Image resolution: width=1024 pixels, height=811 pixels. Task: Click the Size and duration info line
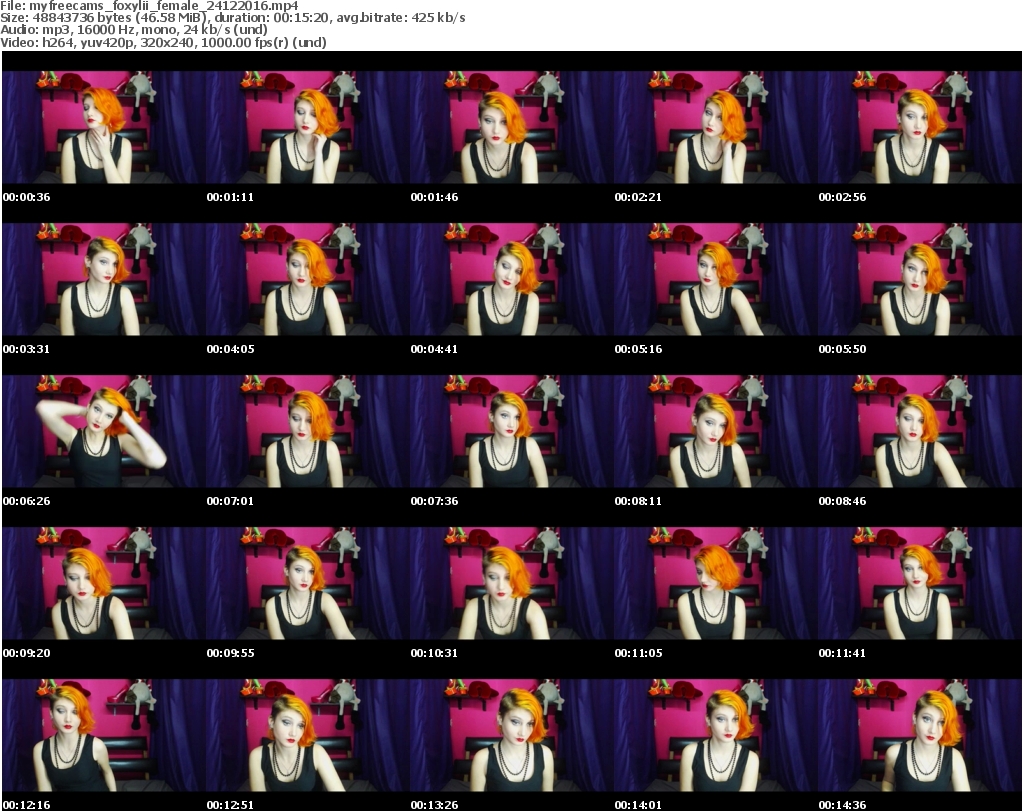[232, 18]
